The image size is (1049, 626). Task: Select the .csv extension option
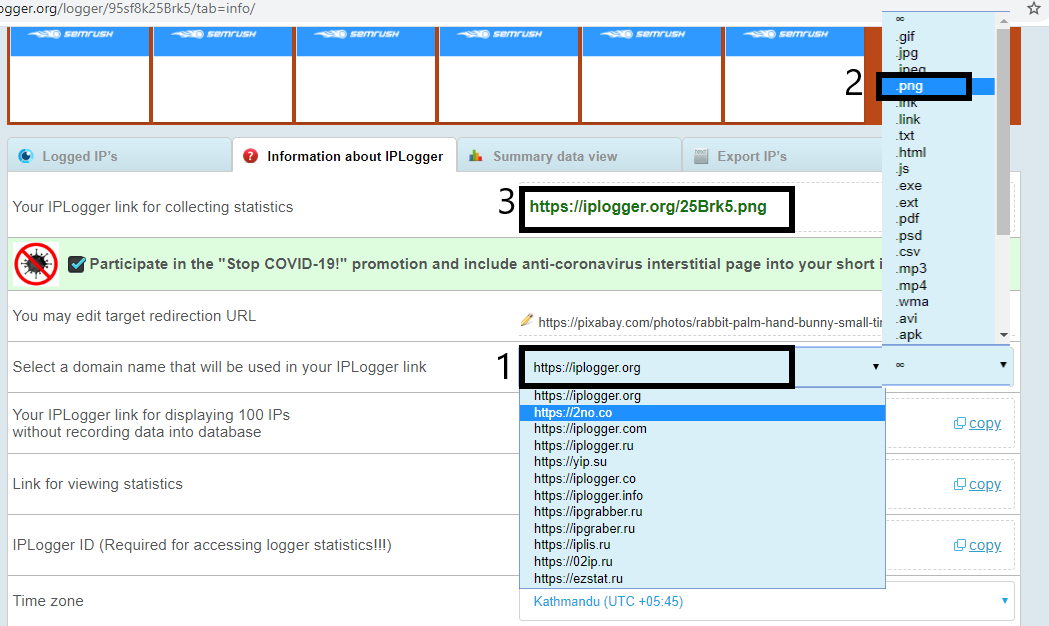[939, 252]
